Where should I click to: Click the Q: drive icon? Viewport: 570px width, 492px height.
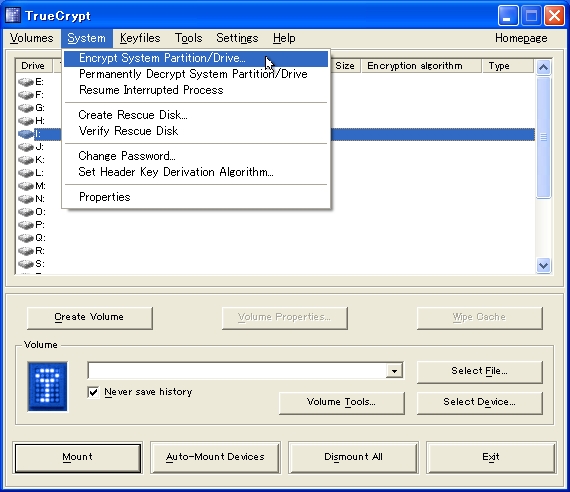click(26, 238)
